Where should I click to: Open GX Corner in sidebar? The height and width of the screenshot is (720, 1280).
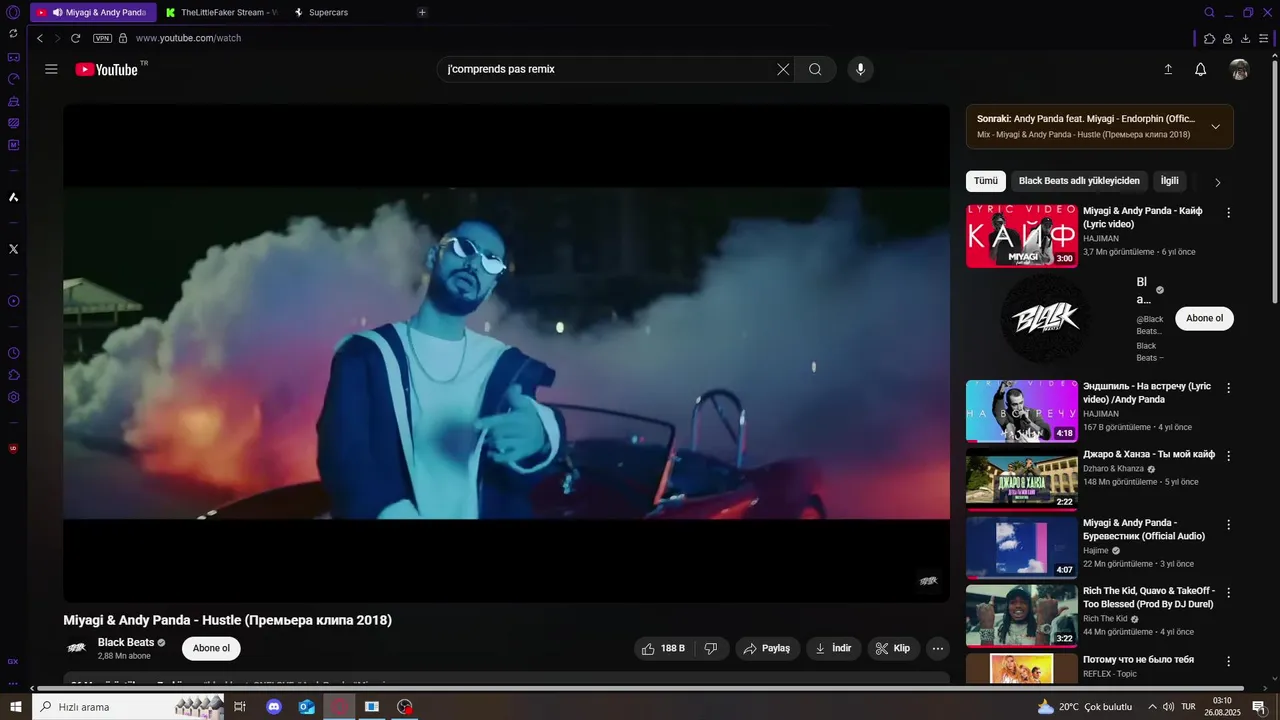tap(13, 661)
